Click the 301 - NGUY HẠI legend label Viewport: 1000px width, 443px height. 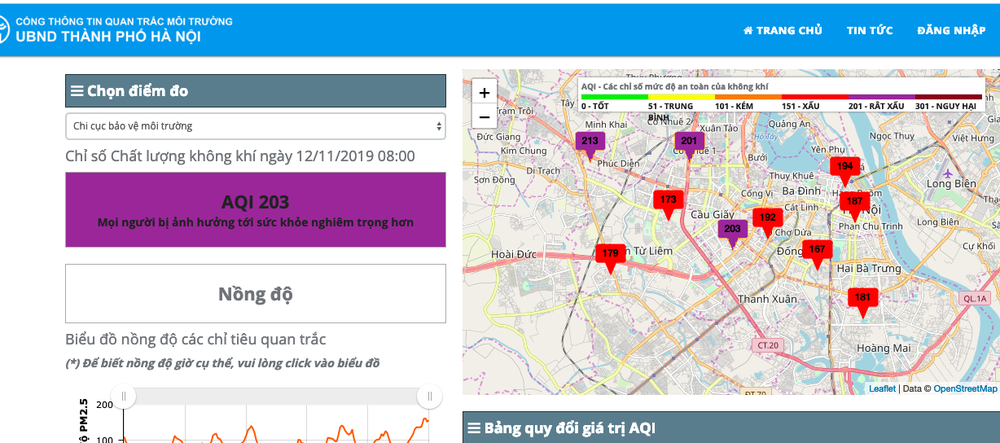tap(946, 105)
